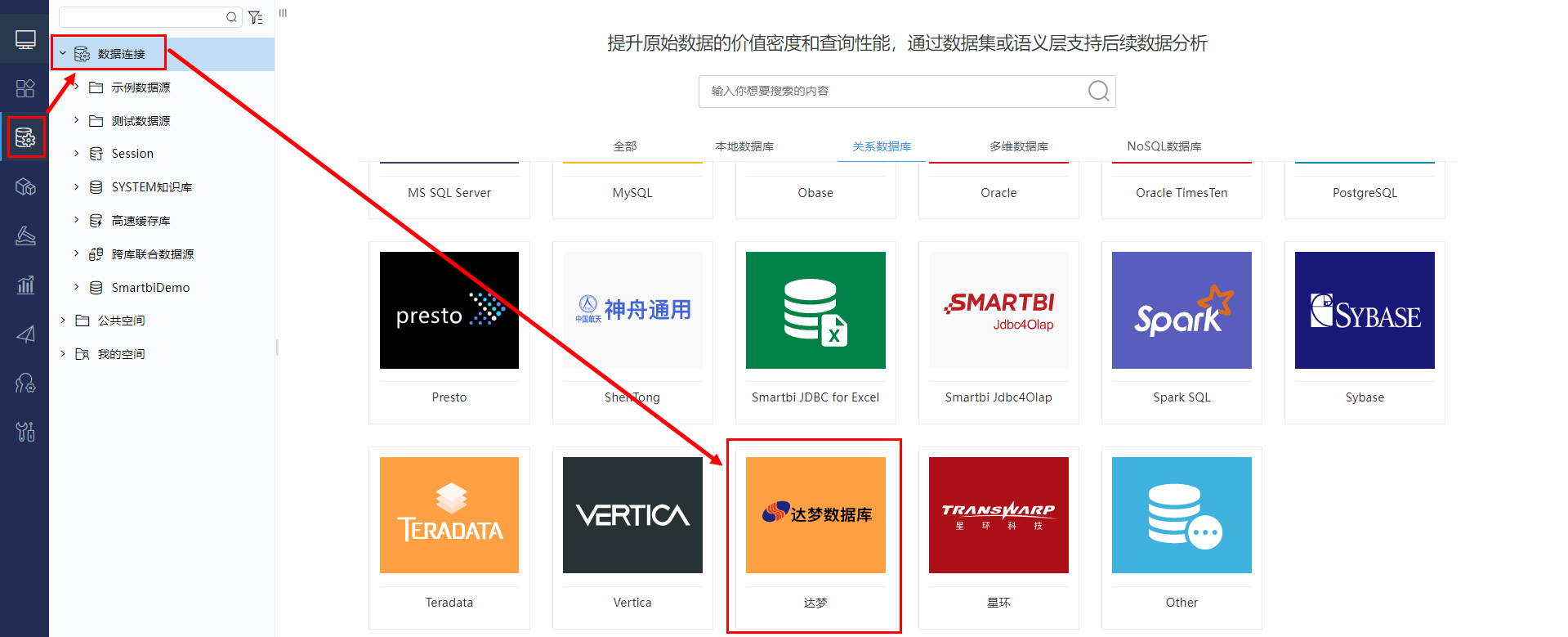Click the panel collapse handle near top
The height and width of the screenshot is (637, 1568).
[283, 13]
